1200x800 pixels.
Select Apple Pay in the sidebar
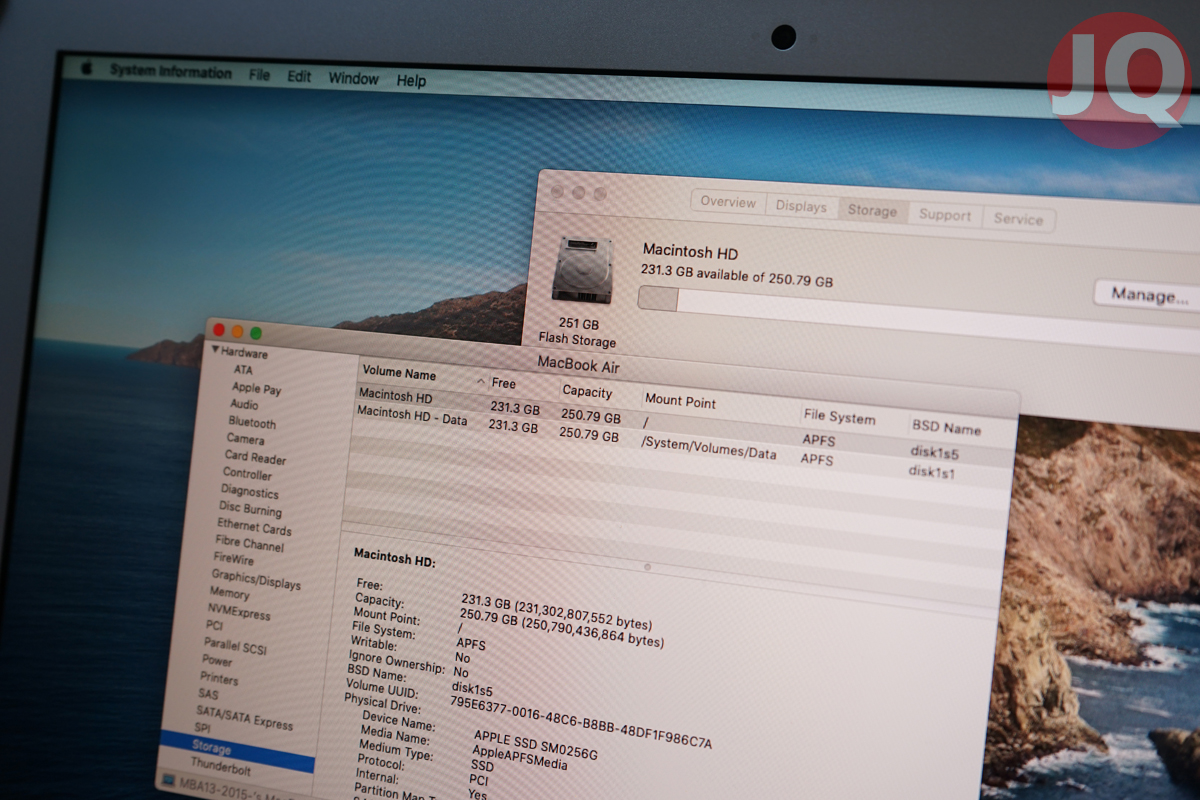pyautogui.click(x=257, y=388)
